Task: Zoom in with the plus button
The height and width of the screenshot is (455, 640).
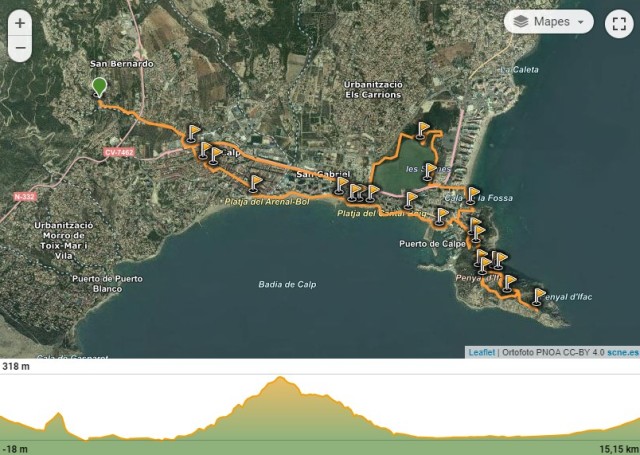Action: 20,23
